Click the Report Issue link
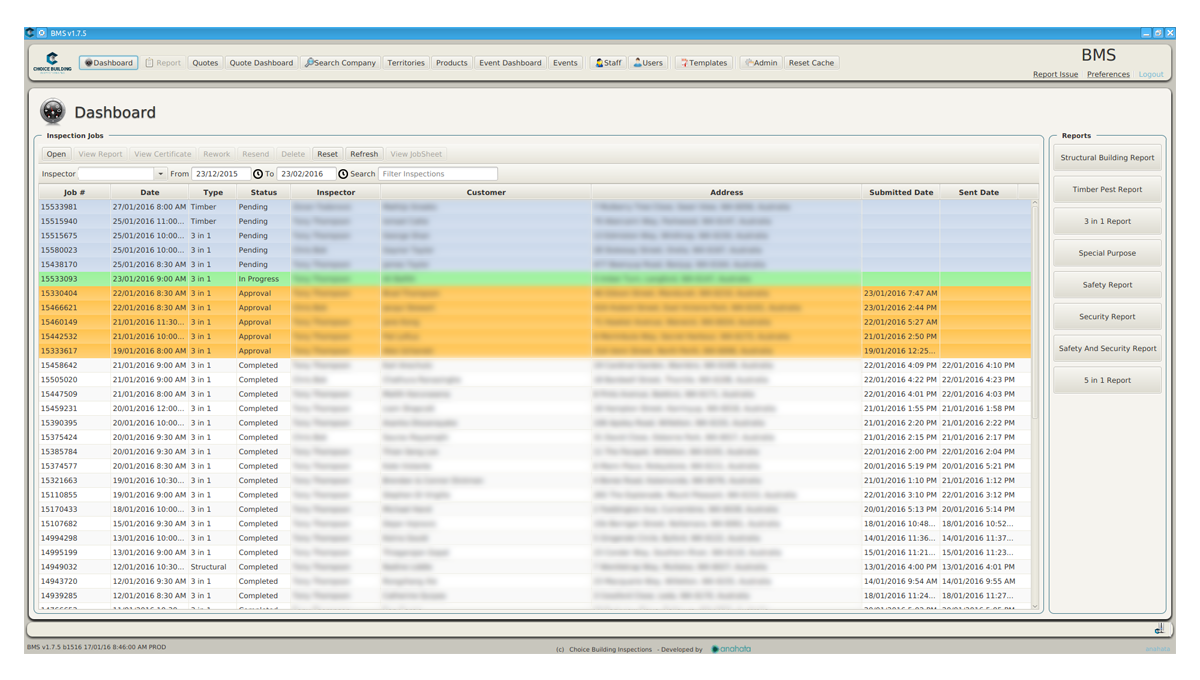The image size is (1200, 680). (x=1055, y=75)
